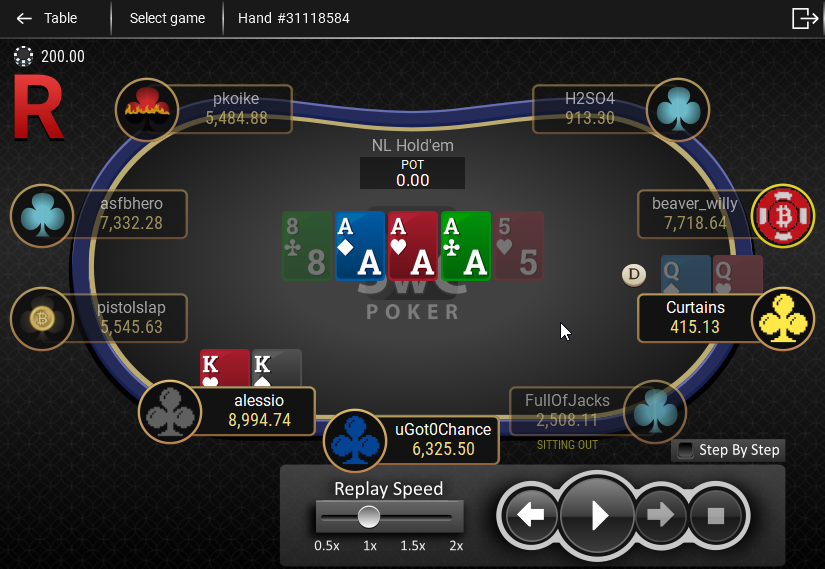Click the Hand #31118584 label
The width and height of the screenshot is (825, 569).
(x=294, y=18)
